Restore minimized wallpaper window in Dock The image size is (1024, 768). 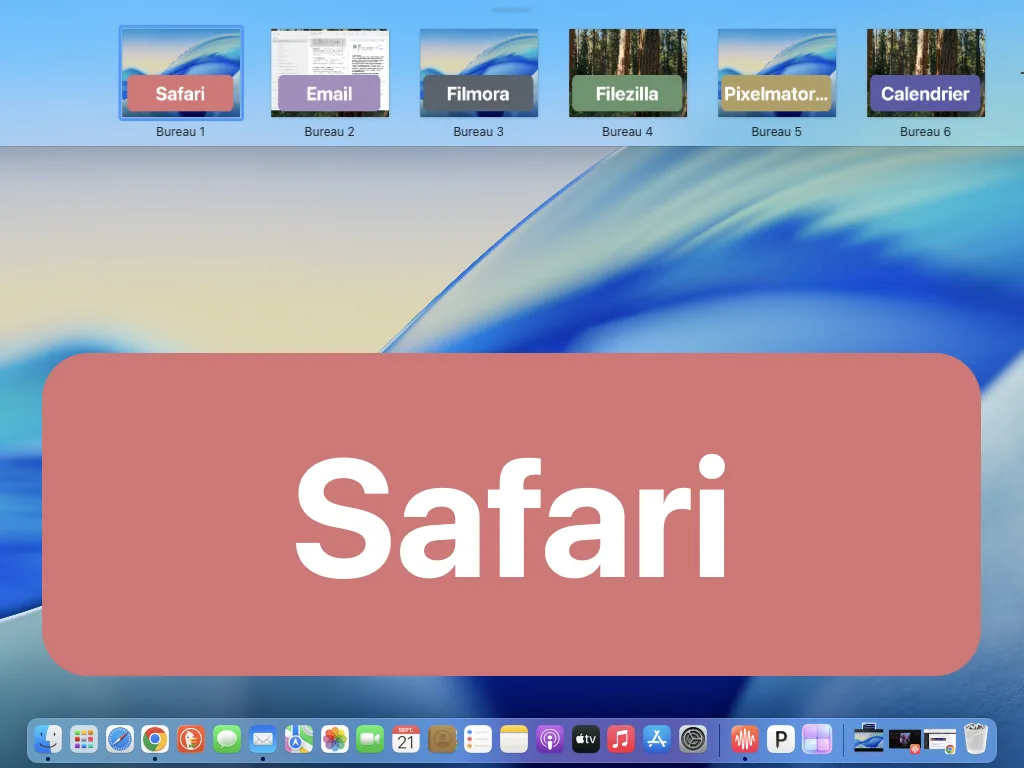[x=869, y=739]
